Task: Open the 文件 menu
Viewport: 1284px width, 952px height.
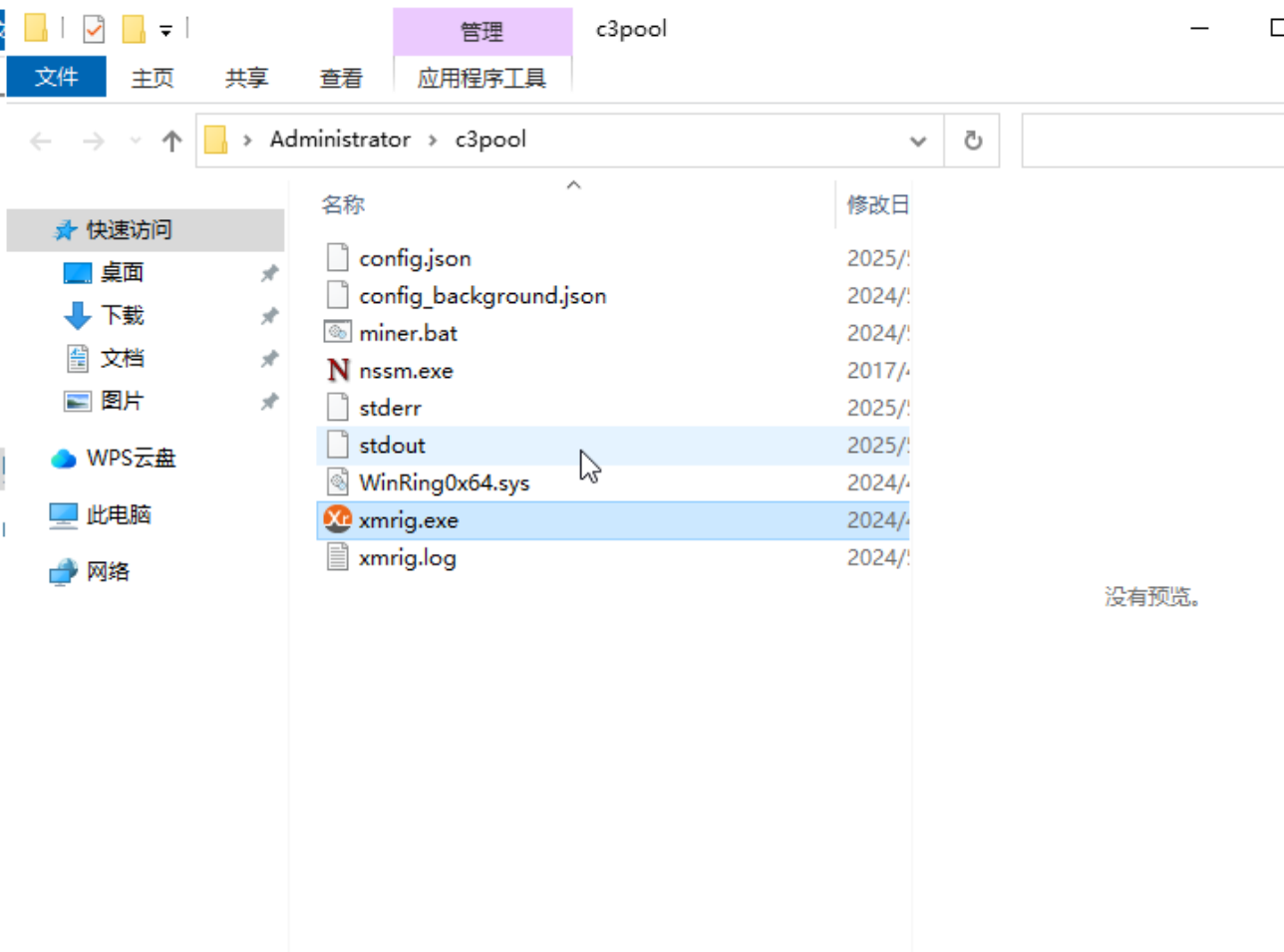Action: (56, 78)
